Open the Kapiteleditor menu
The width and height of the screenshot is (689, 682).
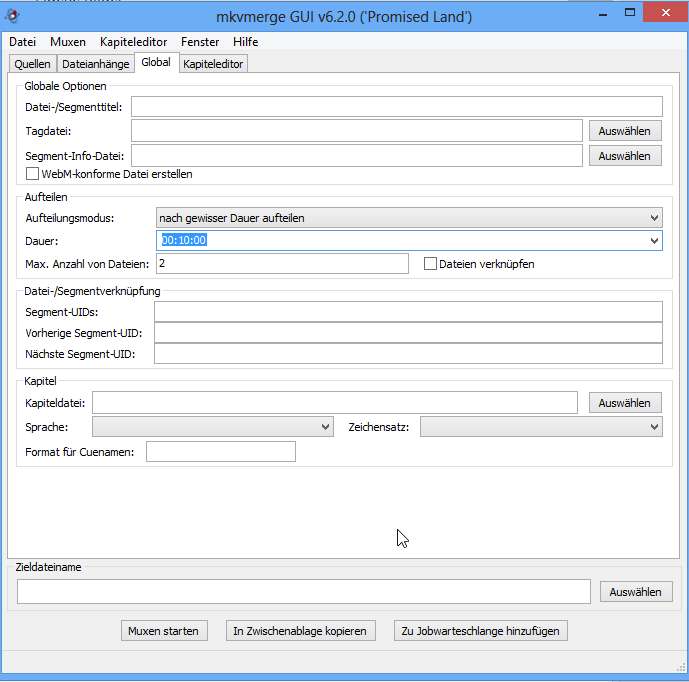134,42
